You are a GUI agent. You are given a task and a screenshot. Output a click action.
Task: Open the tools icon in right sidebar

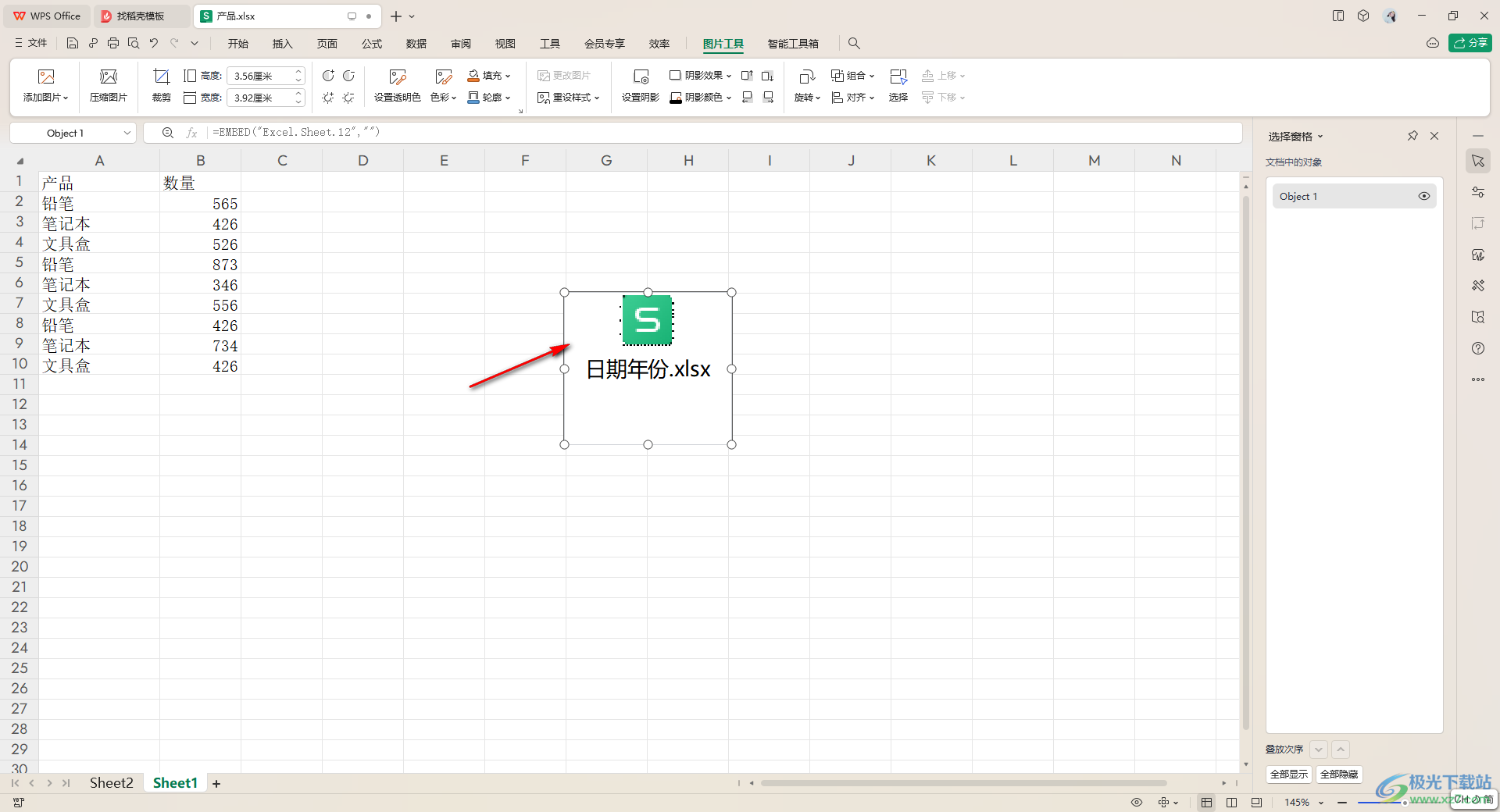click(1478, 286)
